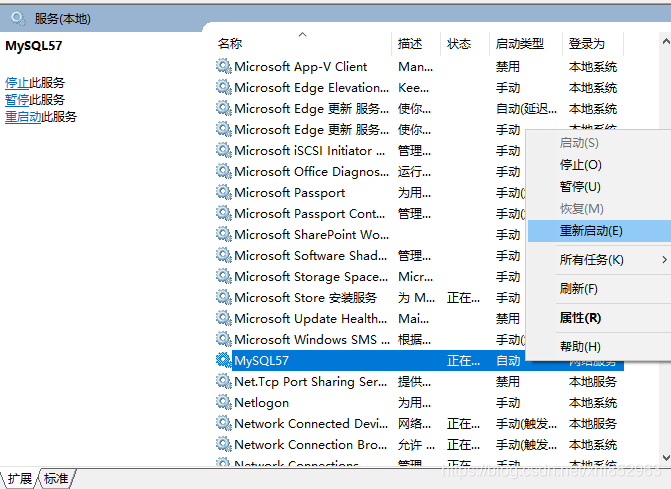This screenshot has width=671, height=489.
Task: Click the 服务(本地) header magnifier-gear icon
Action: click(18, 18)
